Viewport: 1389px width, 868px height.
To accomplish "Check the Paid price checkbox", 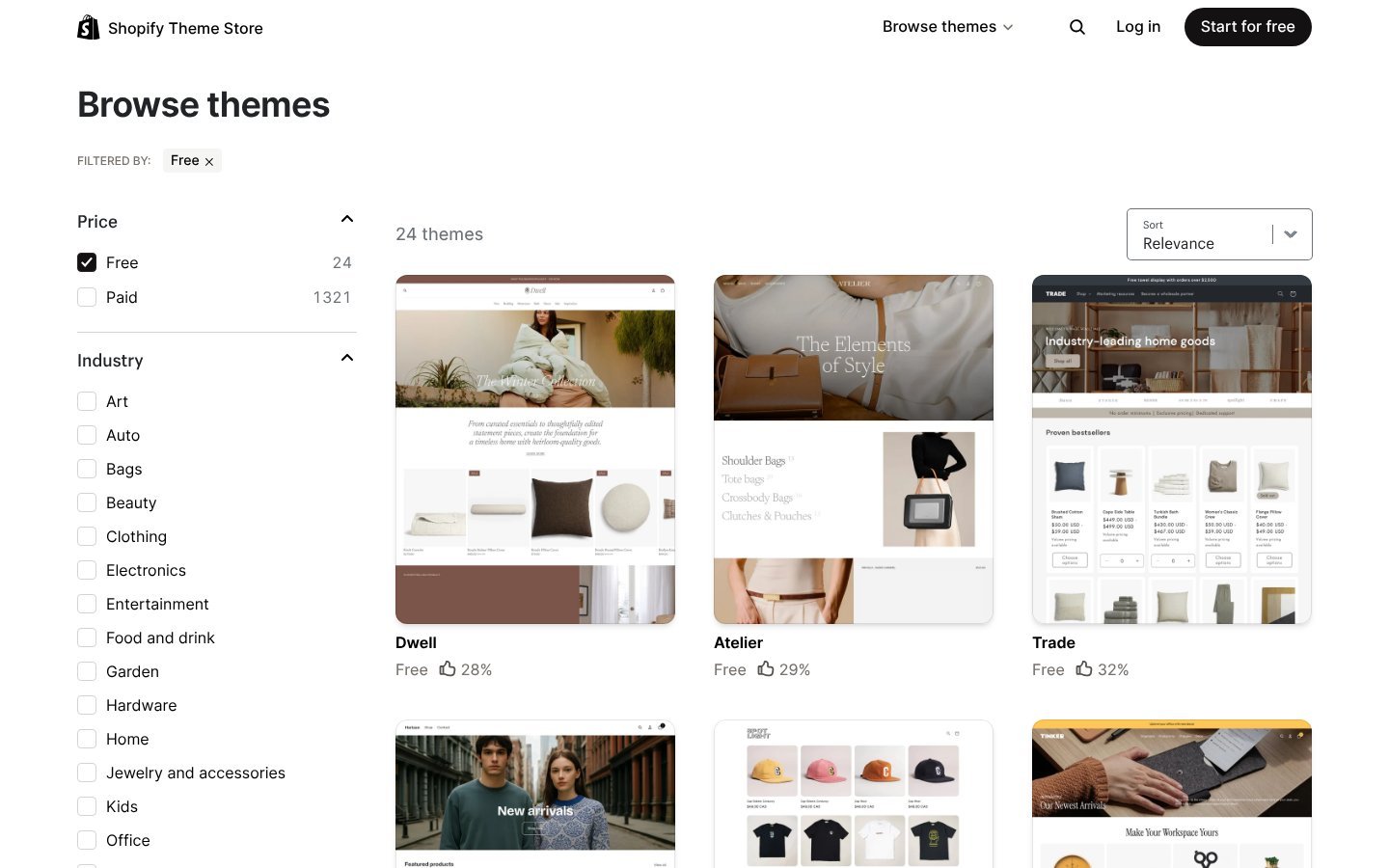I will [87, 297].
